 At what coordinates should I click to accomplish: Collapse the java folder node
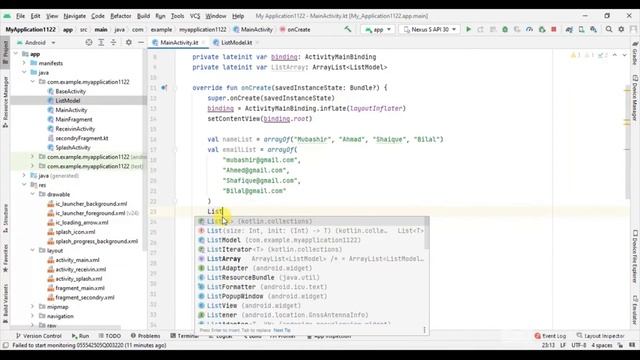[x=24, y=73]
